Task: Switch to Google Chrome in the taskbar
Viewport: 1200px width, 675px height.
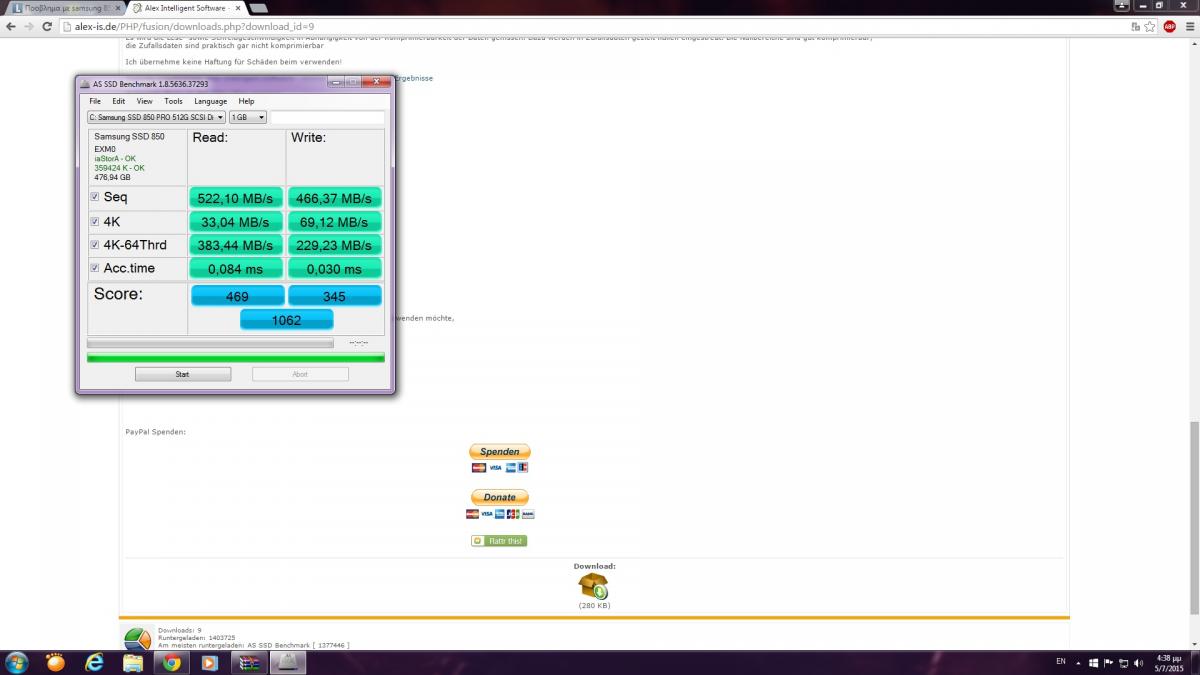Action: [171, 662]
